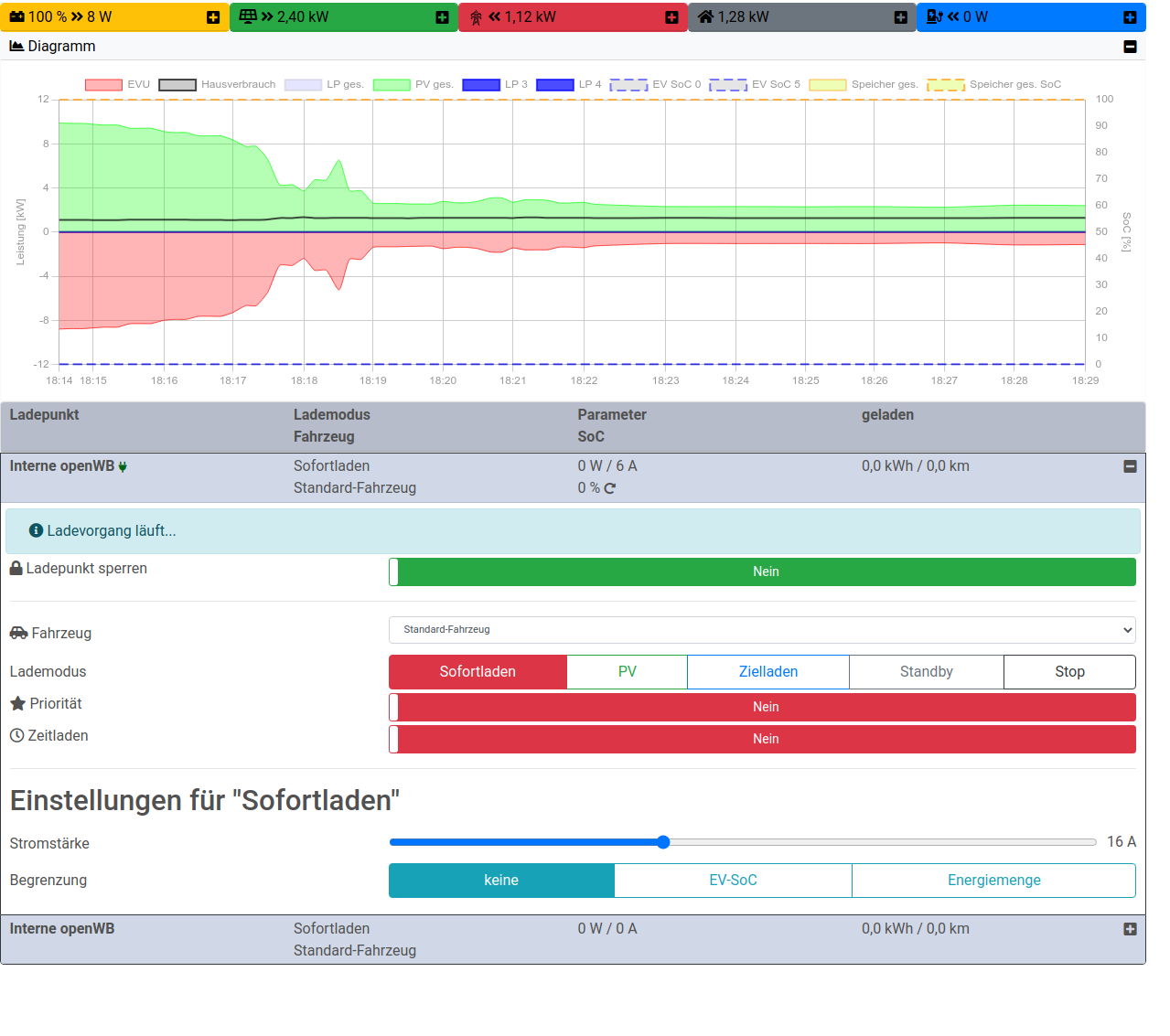
Task: Click the Stromstärke slider handle
Action: click(x=663, y=842)
